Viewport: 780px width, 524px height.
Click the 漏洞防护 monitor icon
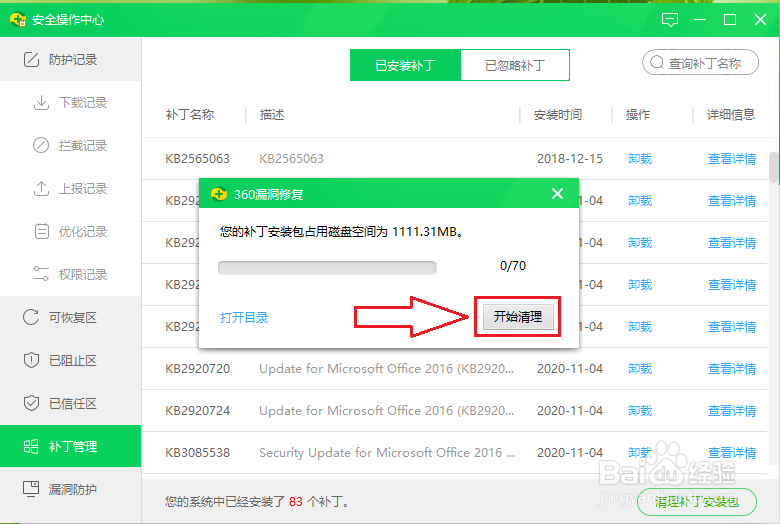coord(31,489)
